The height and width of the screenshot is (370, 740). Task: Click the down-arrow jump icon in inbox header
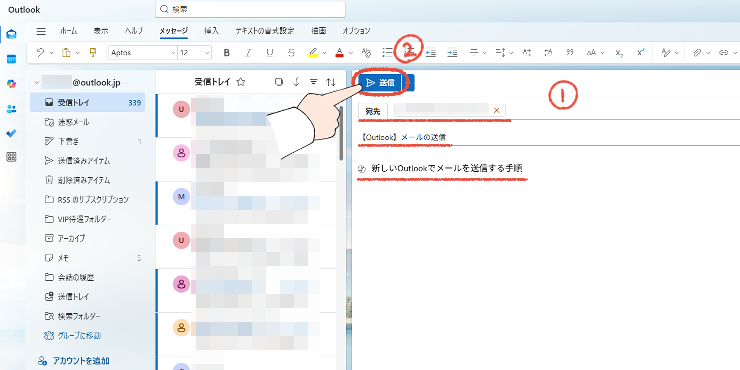pos(296,82)
